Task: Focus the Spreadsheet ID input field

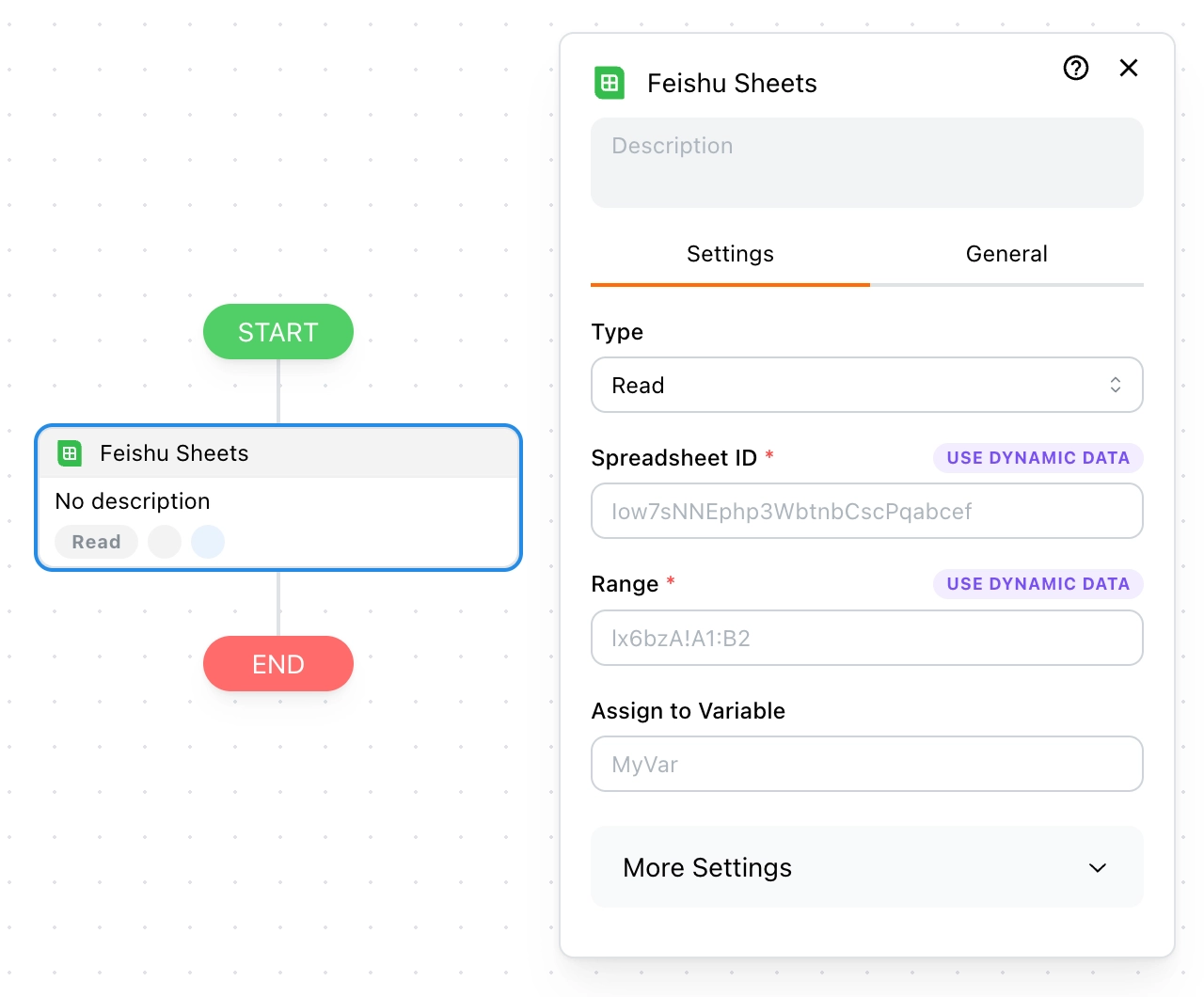Action: click(x=867, y=511)
